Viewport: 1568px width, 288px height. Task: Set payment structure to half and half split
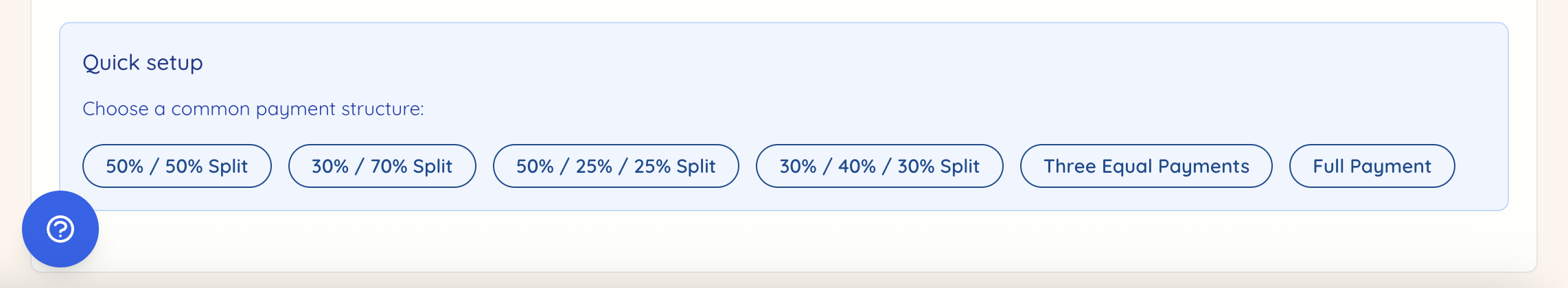(176, 166)
